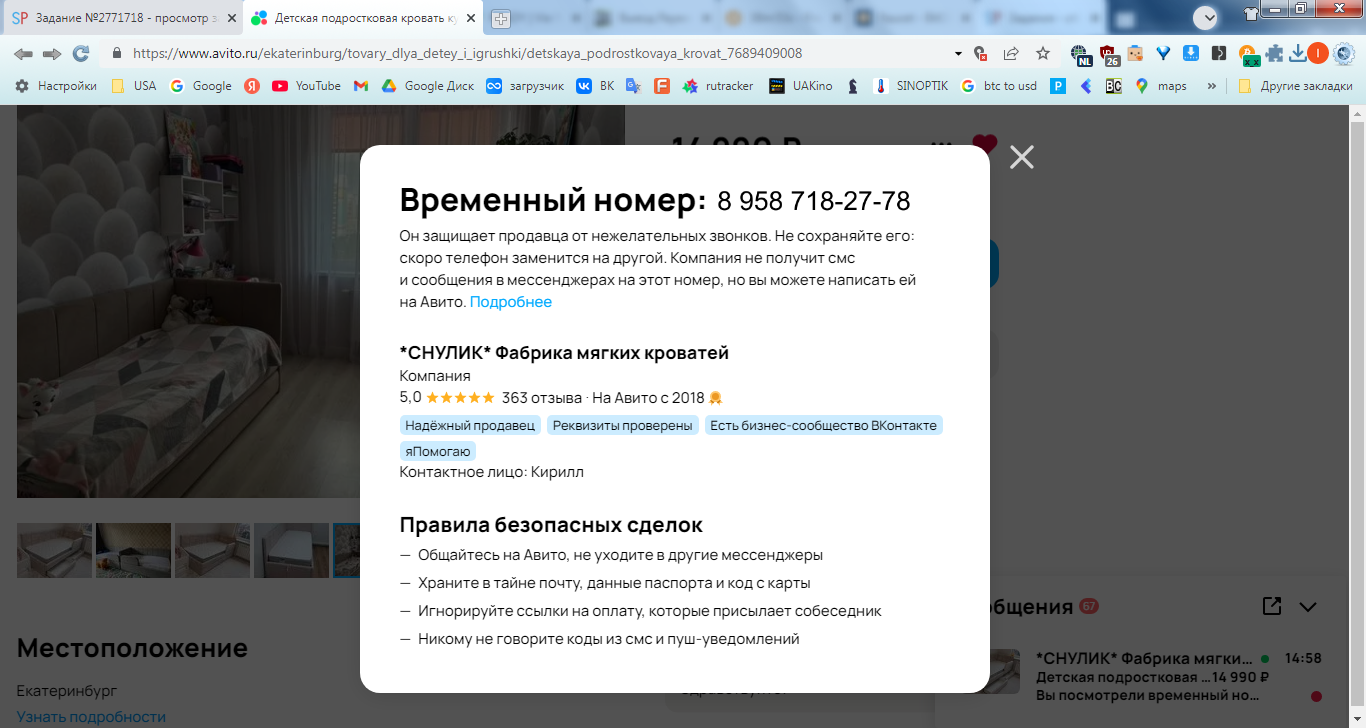
Task: Close the phone number popup
Action: 1021,157
